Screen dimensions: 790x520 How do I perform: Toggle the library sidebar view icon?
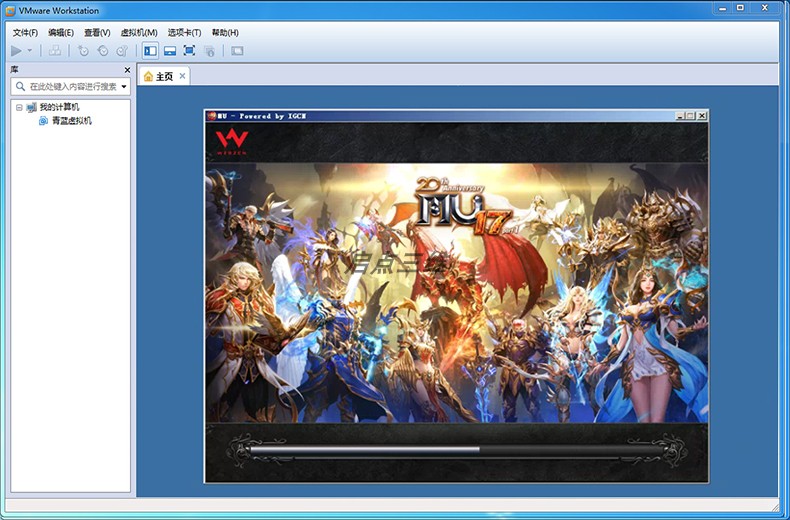[150, 50]
